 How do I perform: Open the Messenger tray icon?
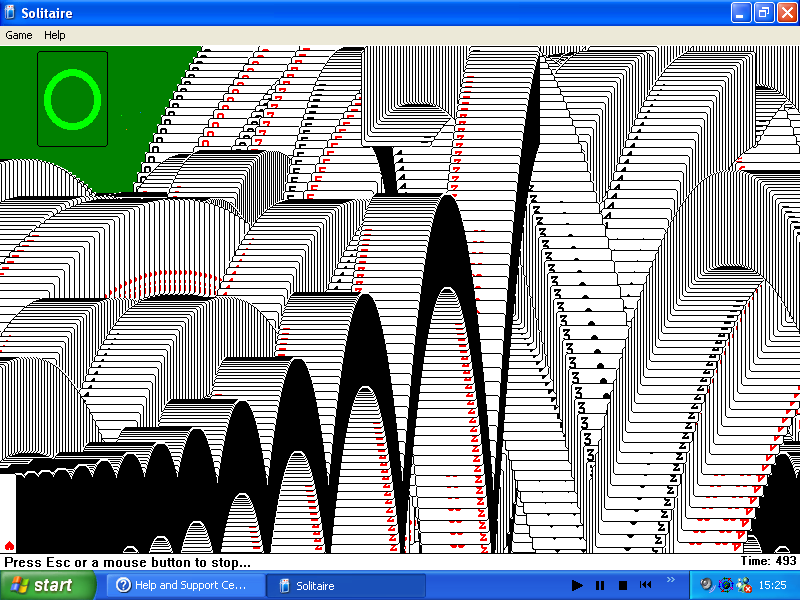(743, 585)
